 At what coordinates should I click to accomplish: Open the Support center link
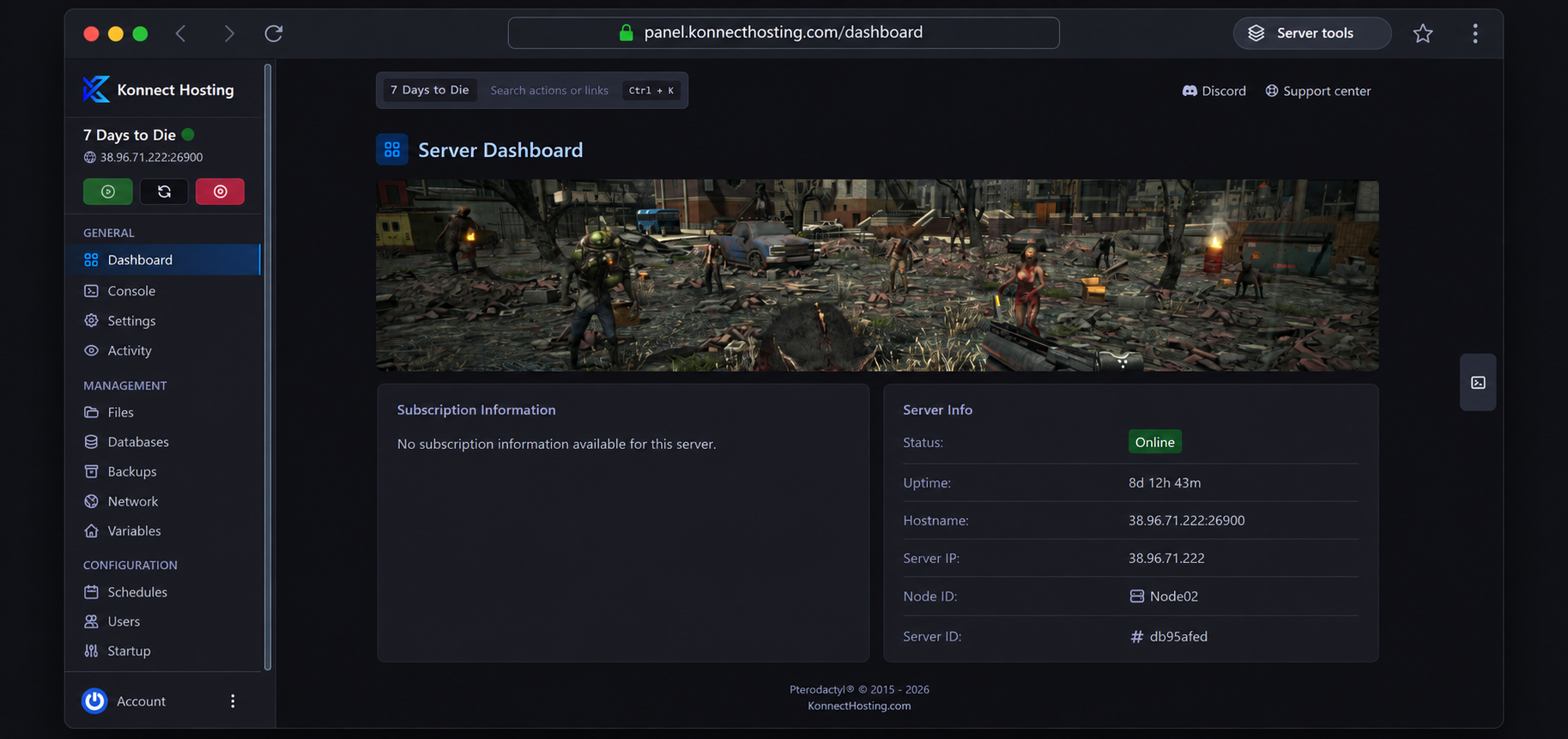point(1318,91)
